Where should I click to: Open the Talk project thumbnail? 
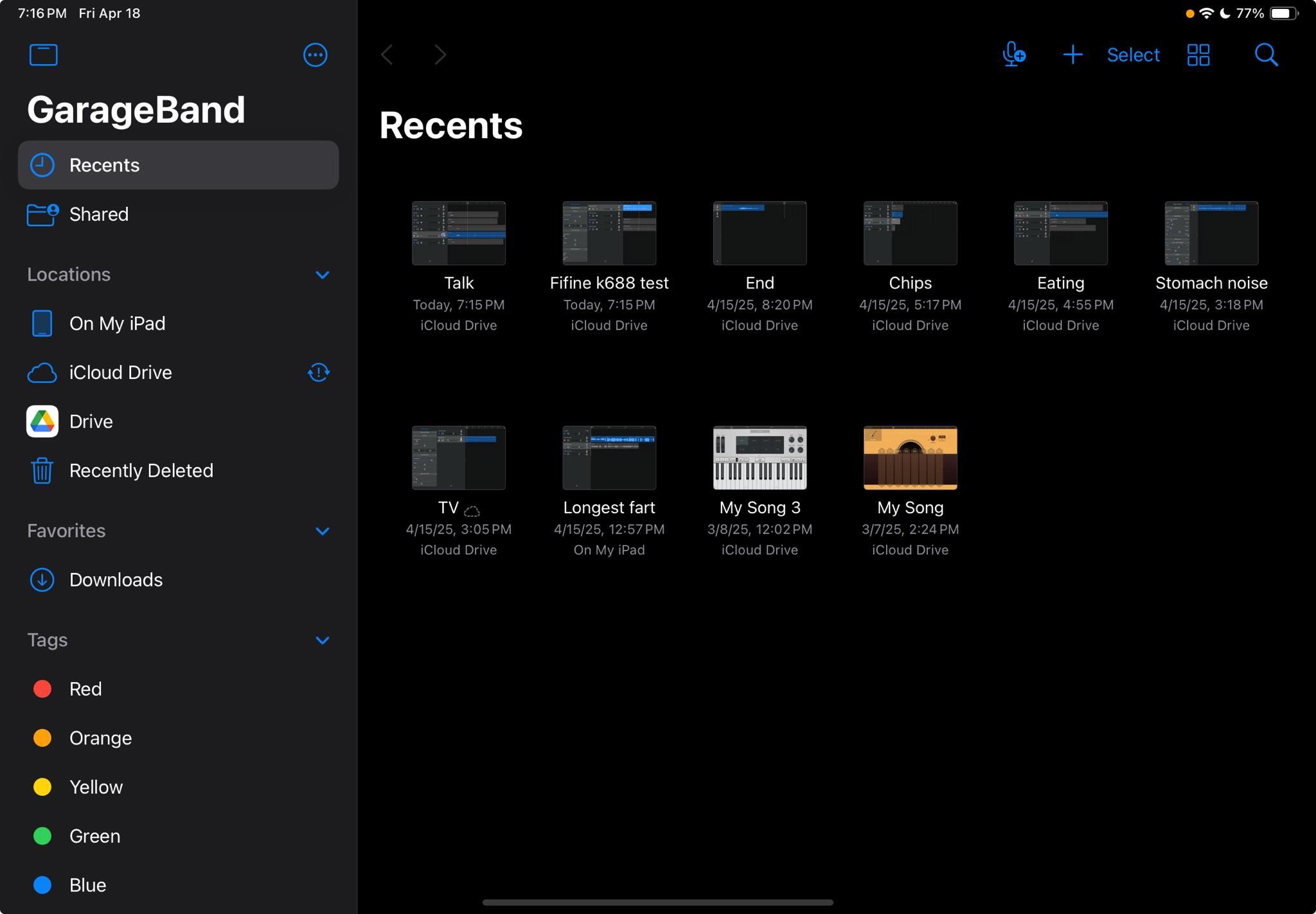[x=459, y=233]
